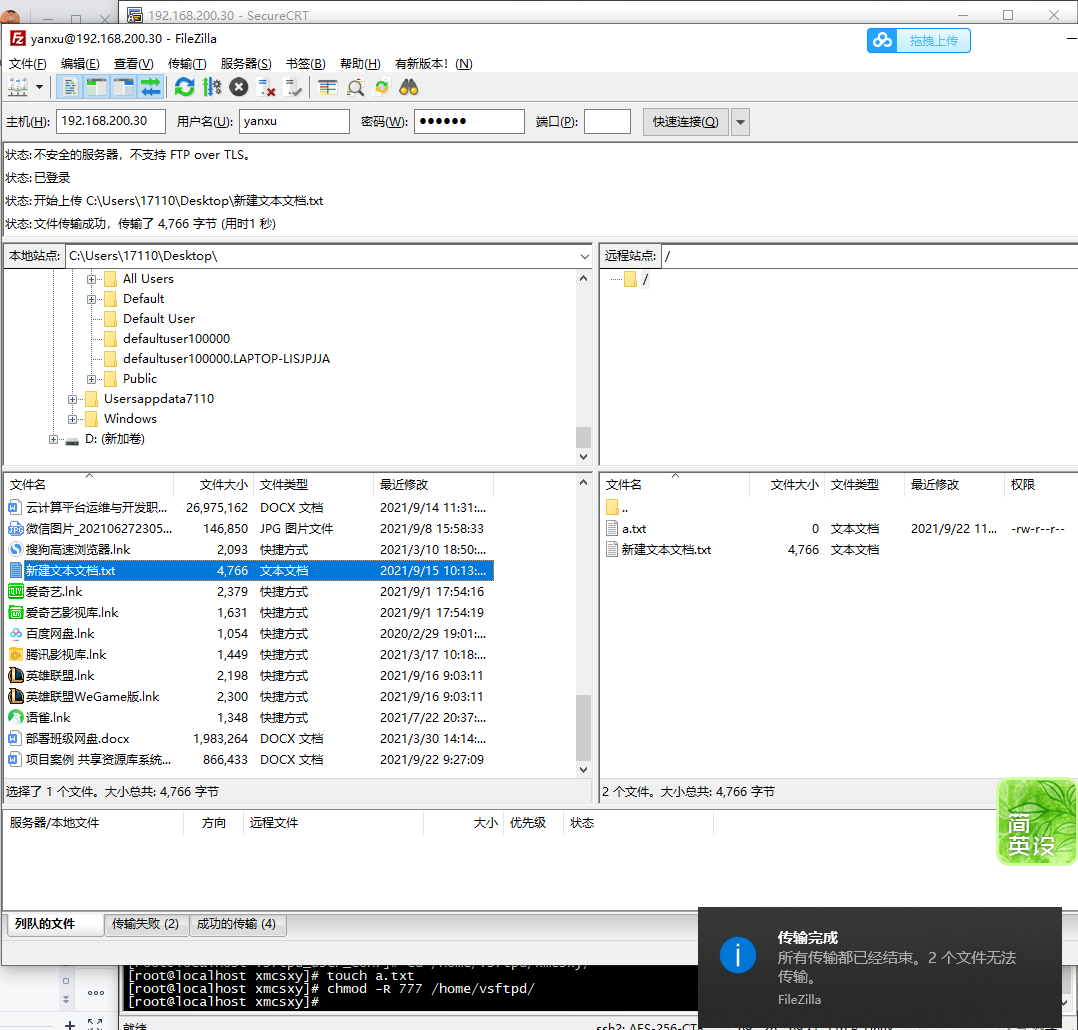
Task: Toggle the message log display
Action: click(69, 87)
